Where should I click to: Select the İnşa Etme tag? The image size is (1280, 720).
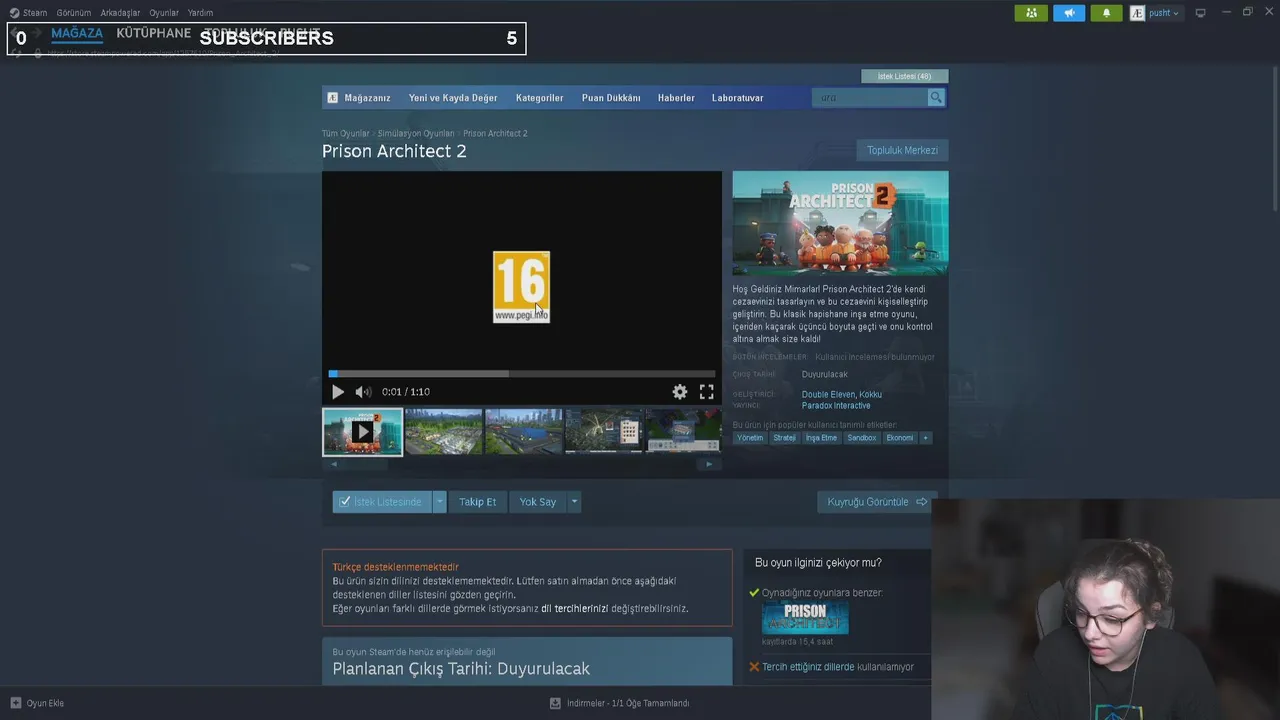coord(821,438)
